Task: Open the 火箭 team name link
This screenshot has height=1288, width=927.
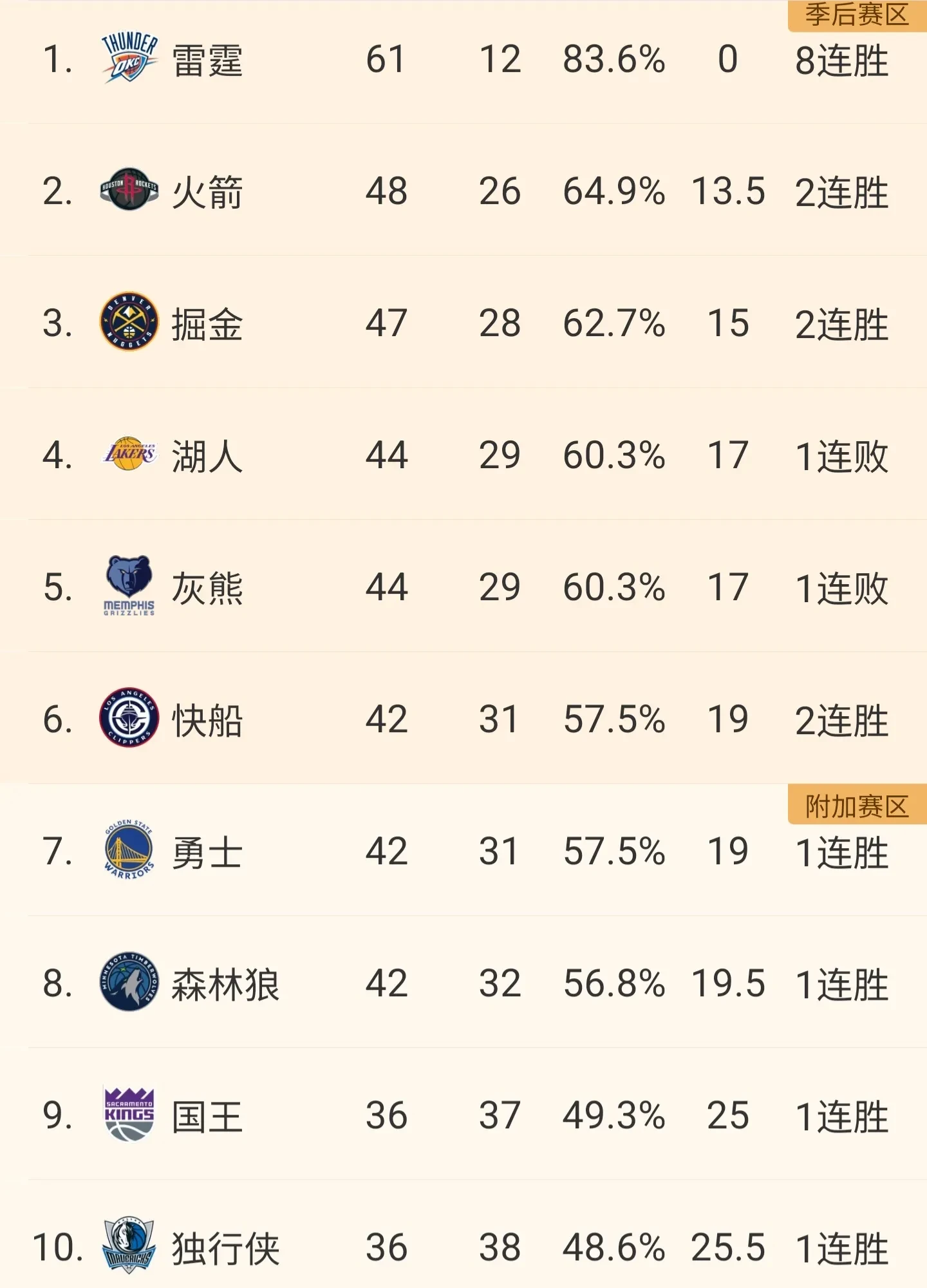Action: (x=207, y=193)
